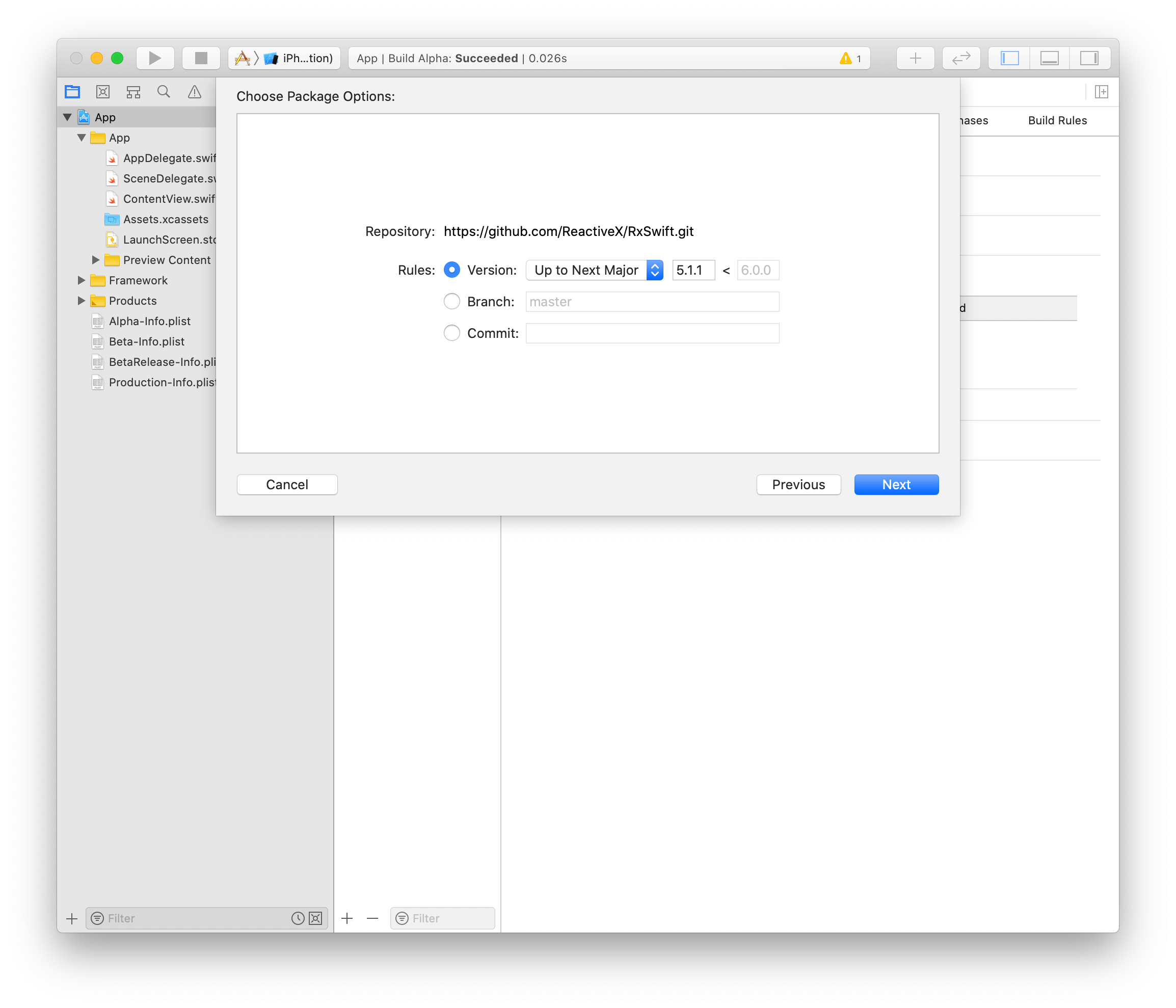Toggle the inspectors panel visibility

[x=1089, y=58]
